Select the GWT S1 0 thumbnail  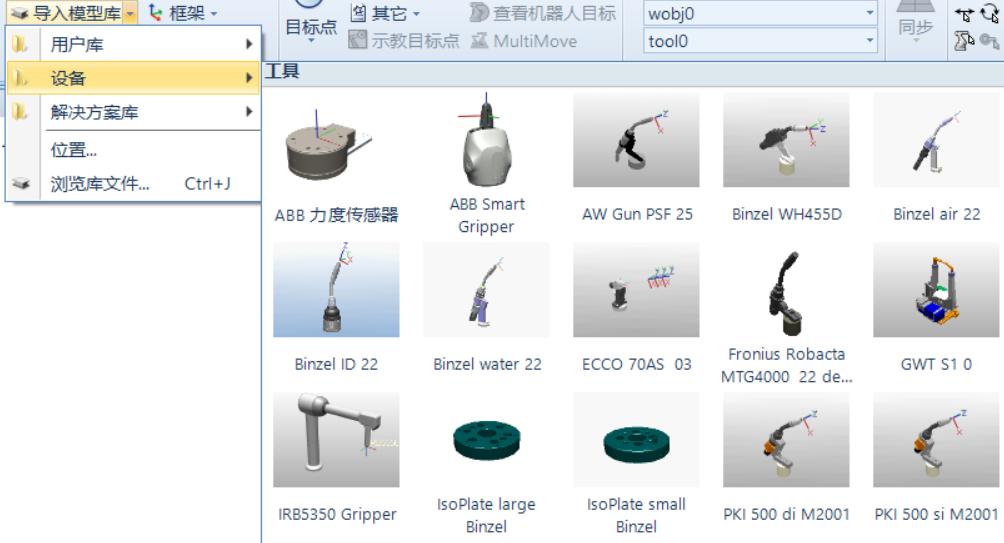point(936,290)
